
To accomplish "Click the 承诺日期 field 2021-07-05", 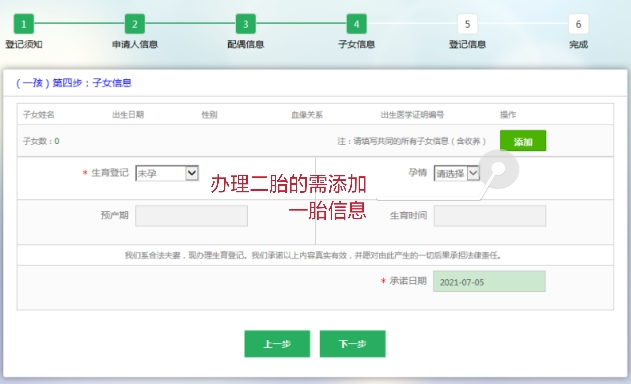I will click(x=489, y=281).
